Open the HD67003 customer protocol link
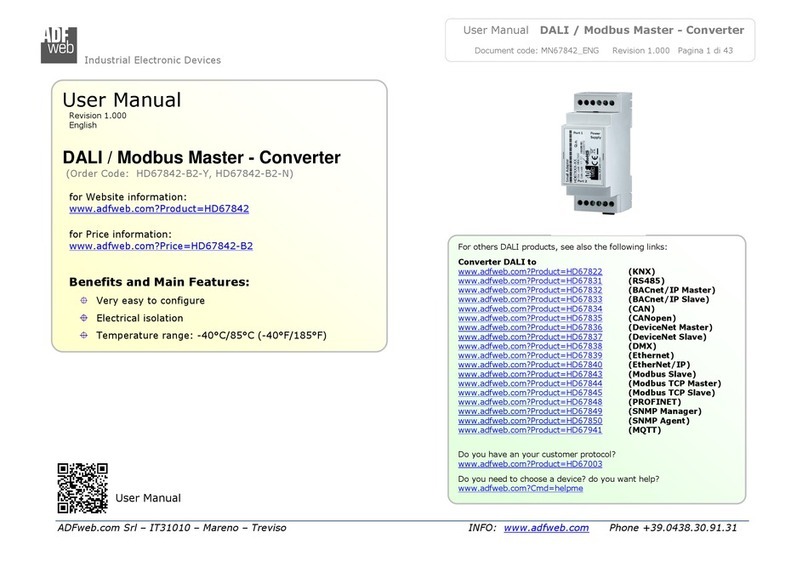 [530, 464]
